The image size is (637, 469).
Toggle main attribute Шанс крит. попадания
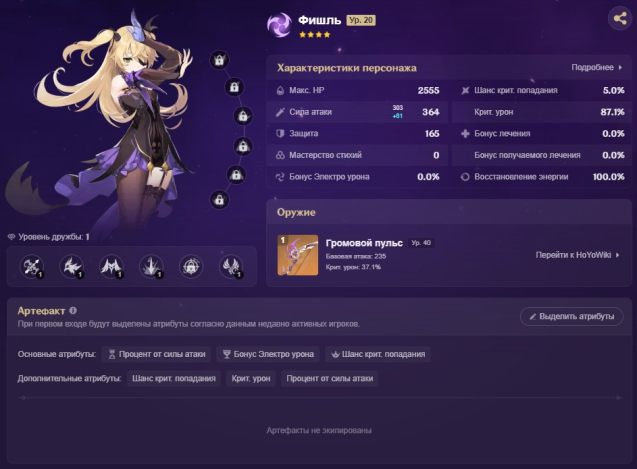378,354
